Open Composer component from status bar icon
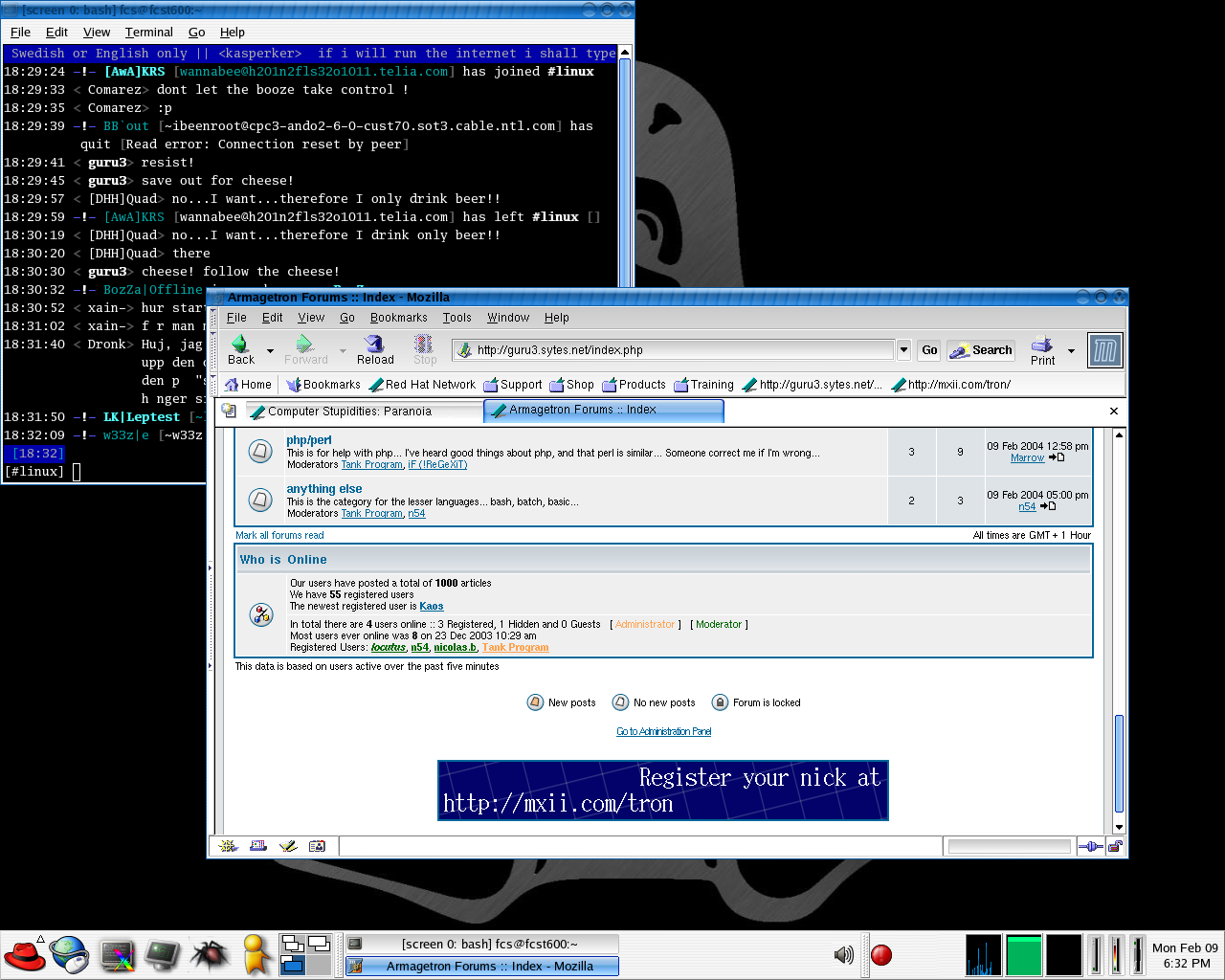The width and height of the screenshot is (1225, 980). tap(288, 846)
